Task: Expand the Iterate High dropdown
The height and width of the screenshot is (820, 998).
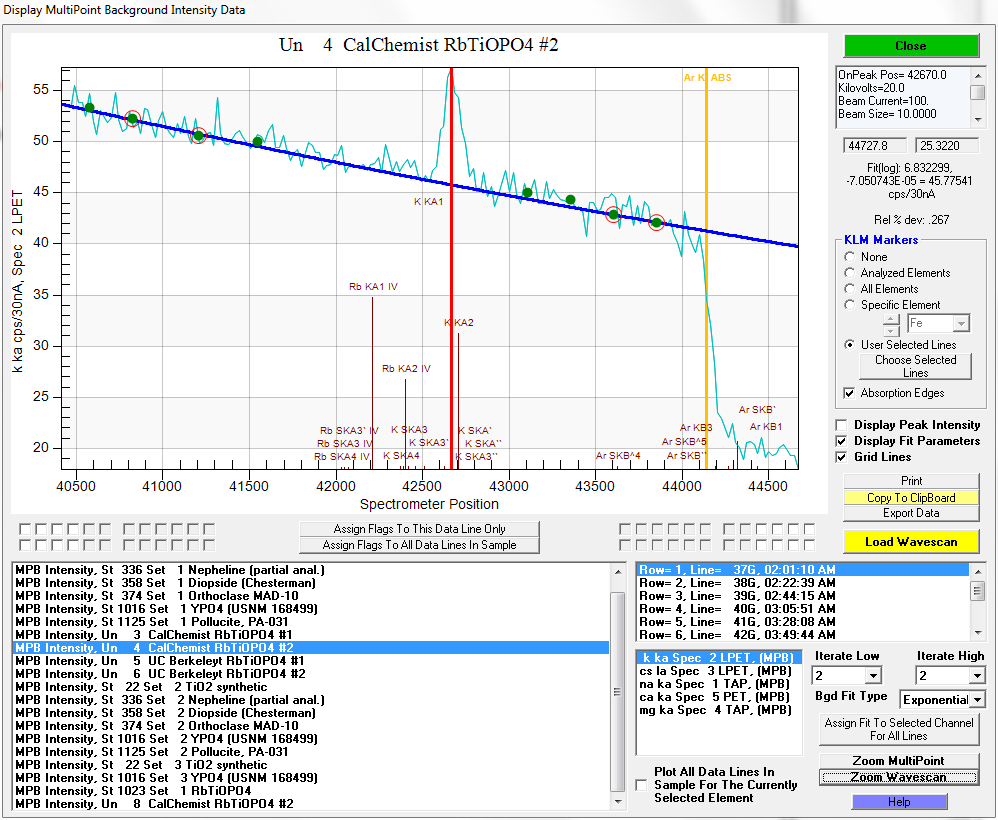Action: 976,676
